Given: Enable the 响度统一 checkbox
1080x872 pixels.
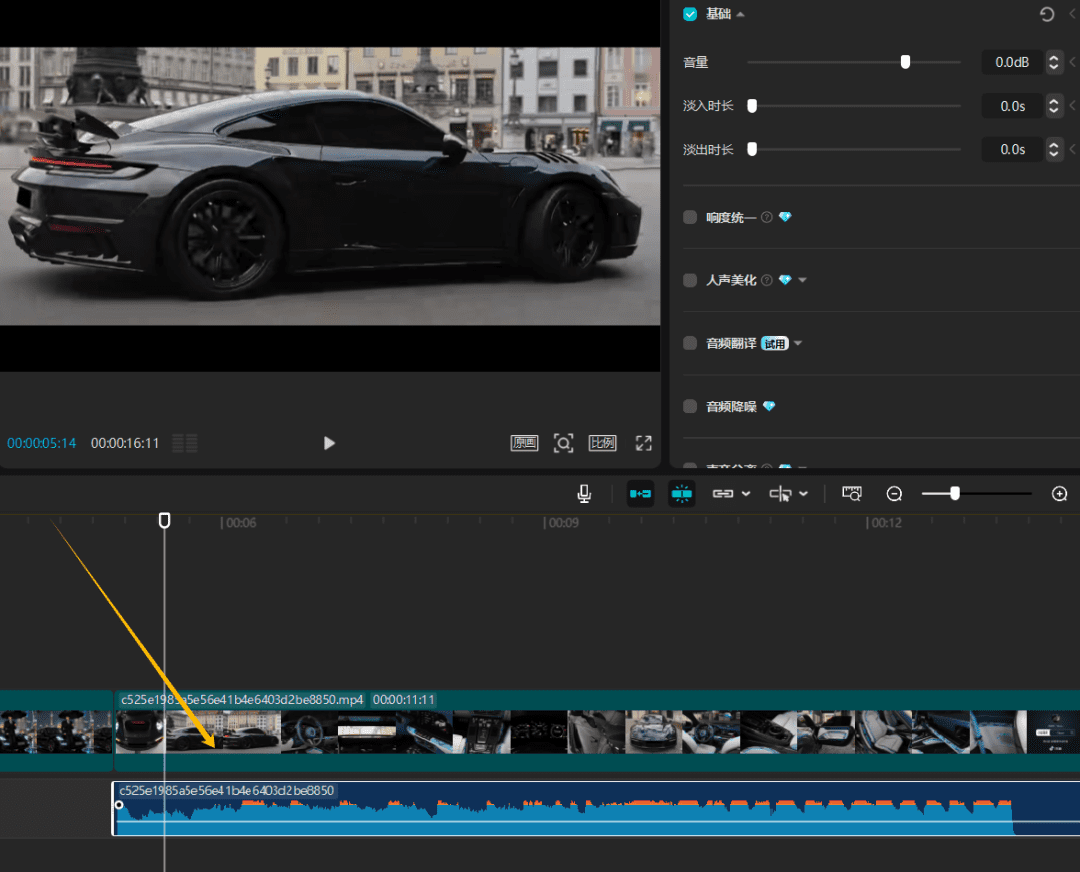Looking at the screenshot, I should coord(690,217).
